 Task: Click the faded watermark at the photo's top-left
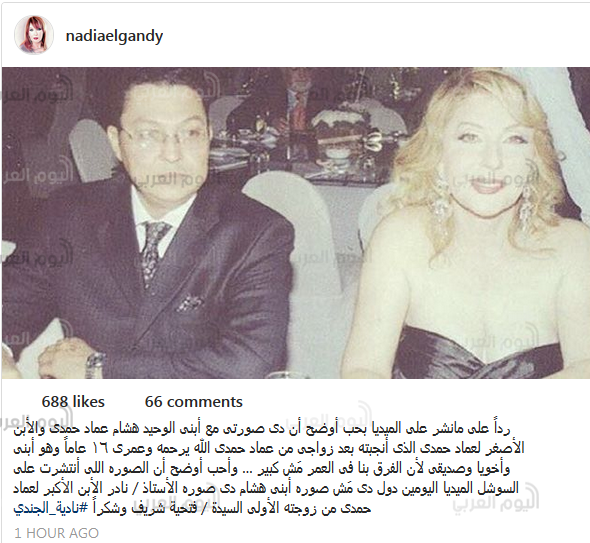coord(36,94)
